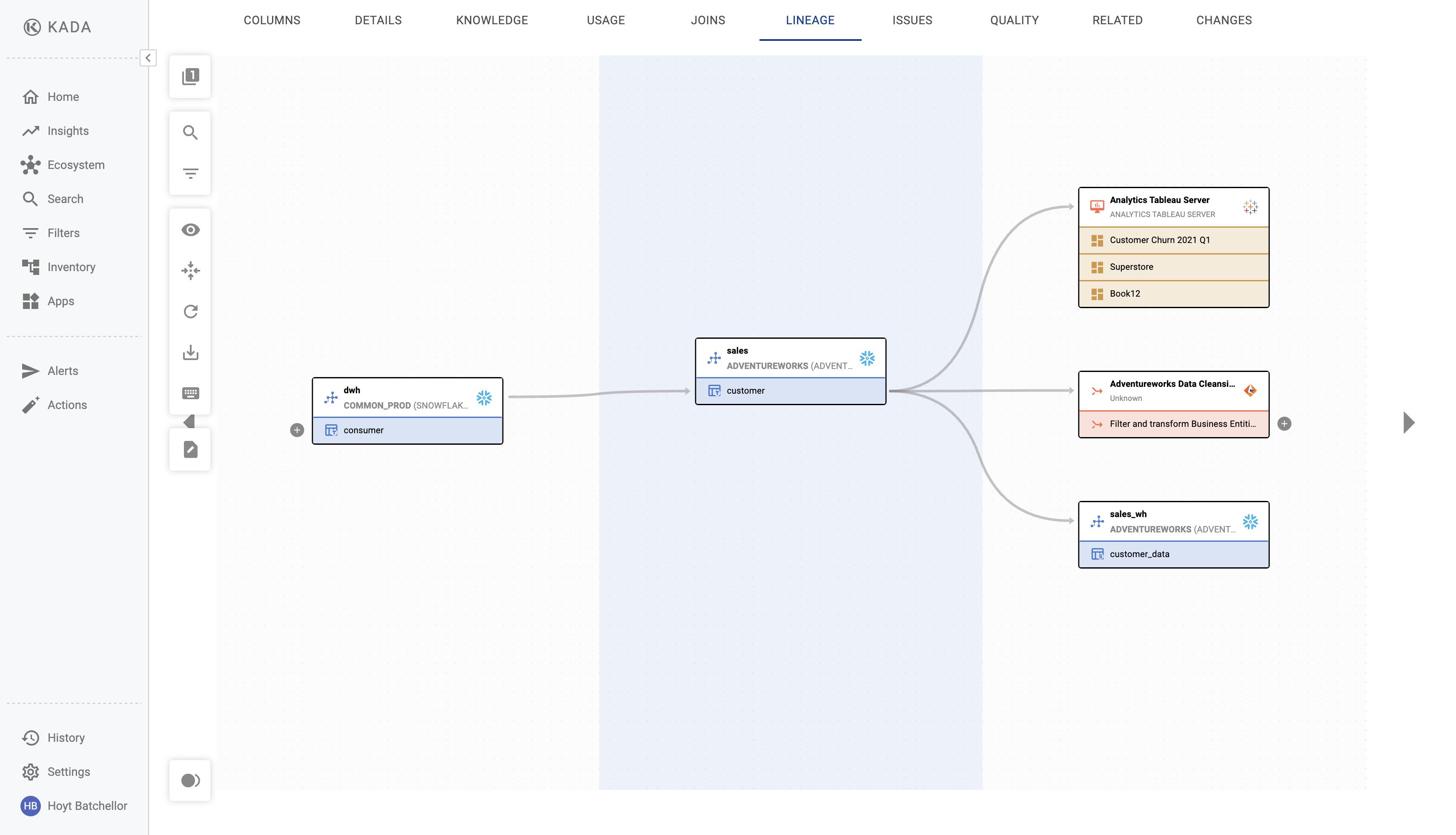Open the numbered layers icon at top
This screenshot has height=835, width=1456.
click(x=190, y=76)
